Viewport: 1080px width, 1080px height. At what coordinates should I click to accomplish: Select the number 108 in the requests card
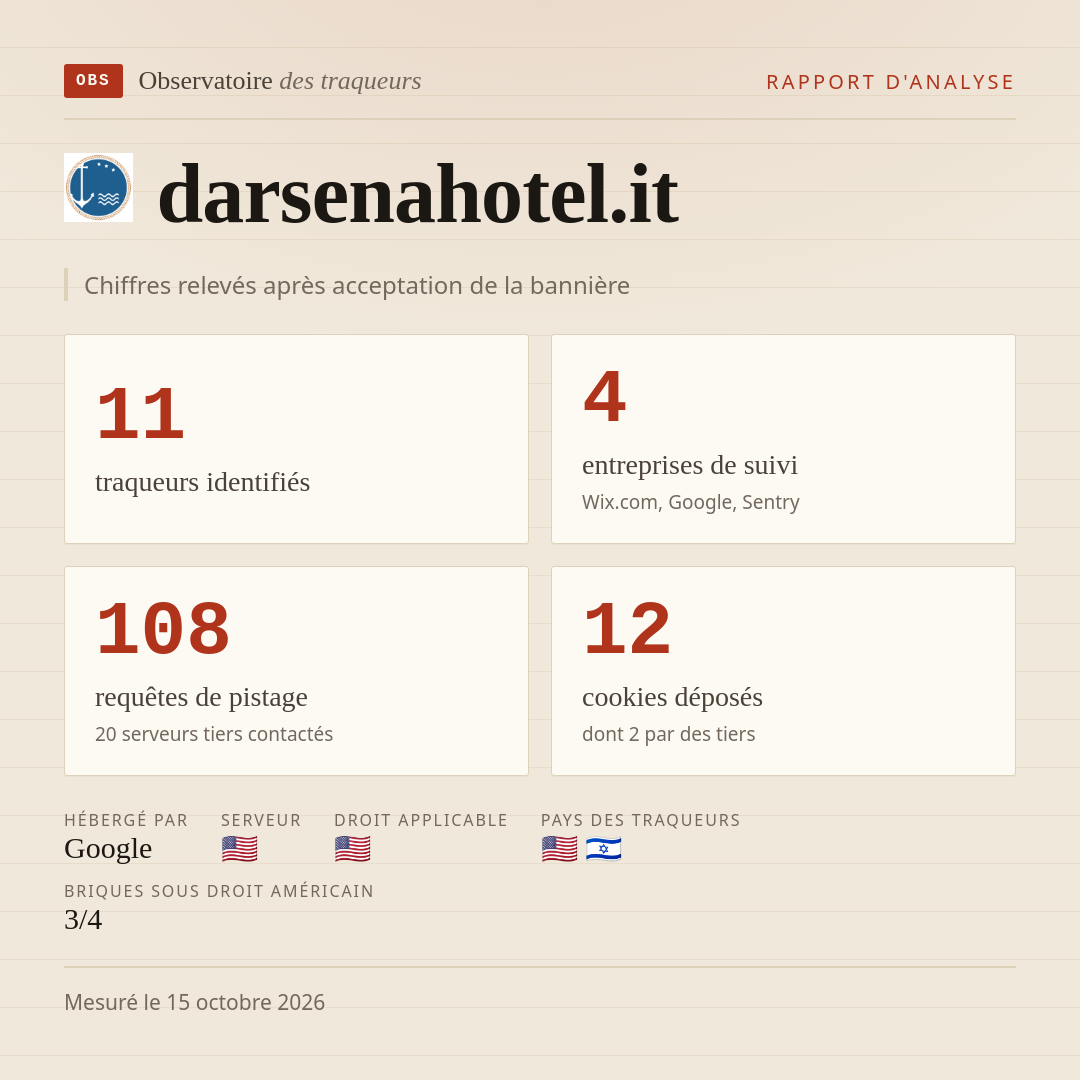tap(163, 629)
